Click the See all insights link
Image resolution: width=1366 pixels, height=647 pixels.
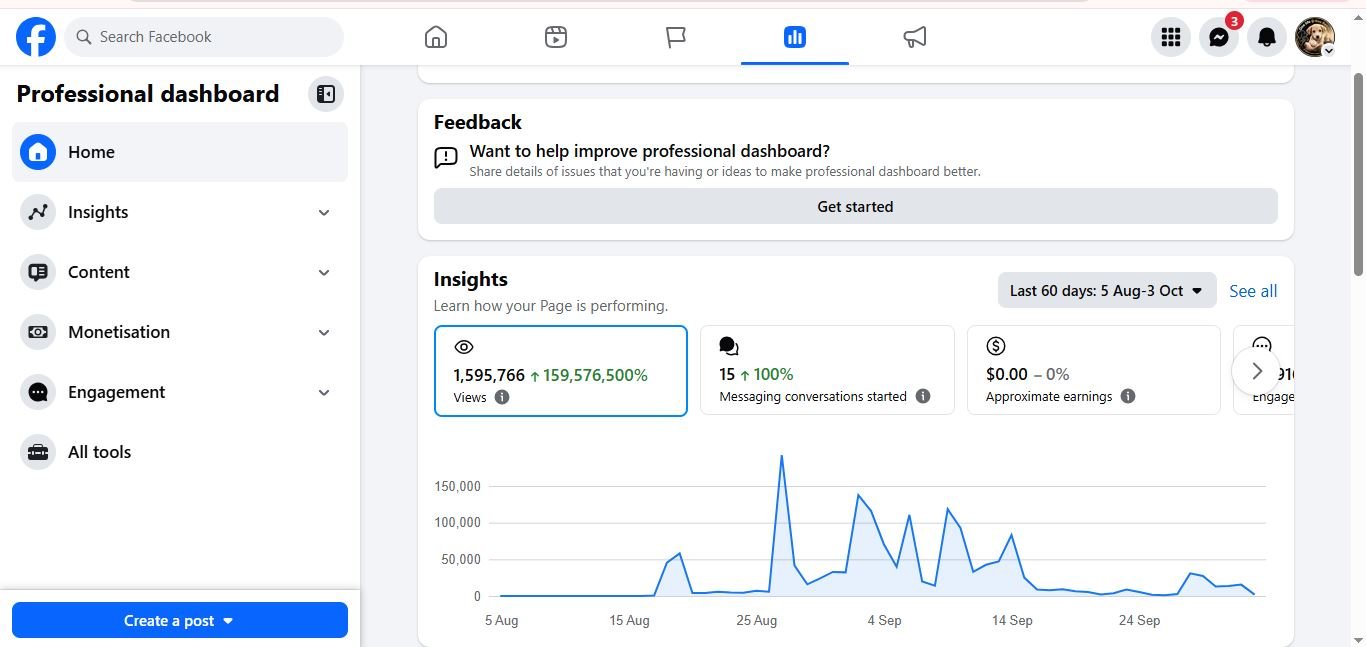[x=1253, y=291]
